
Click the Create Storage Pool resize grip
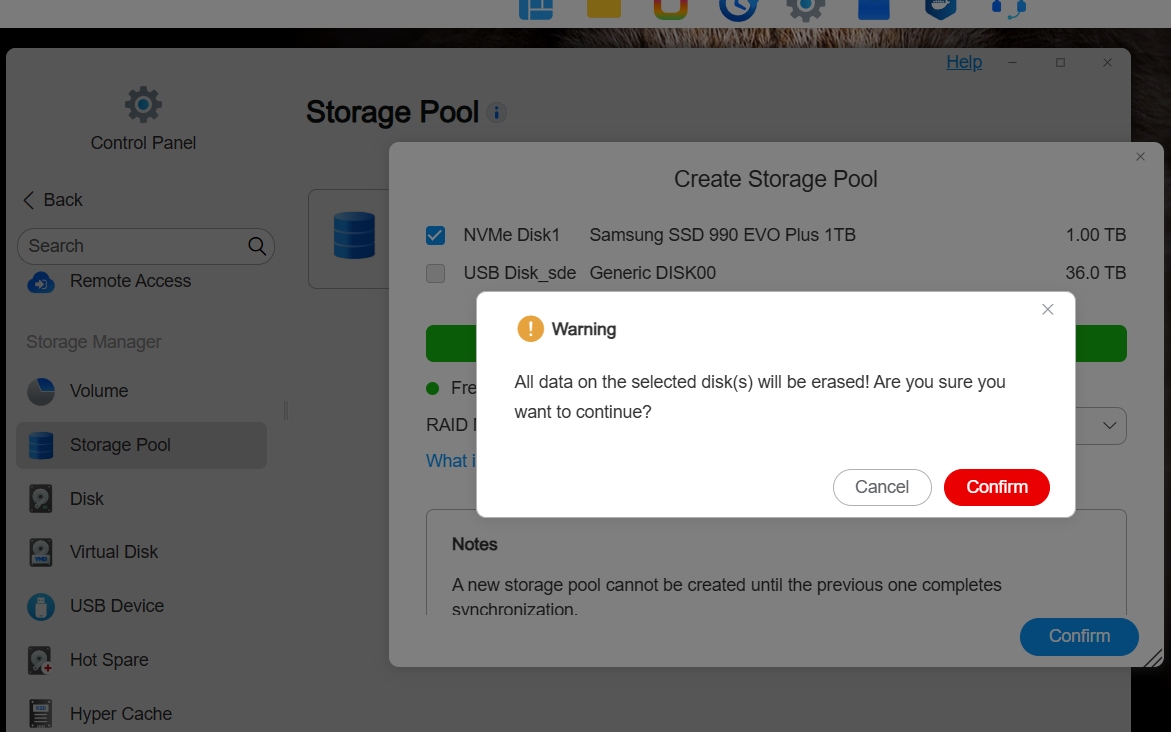coord(1153,657)
